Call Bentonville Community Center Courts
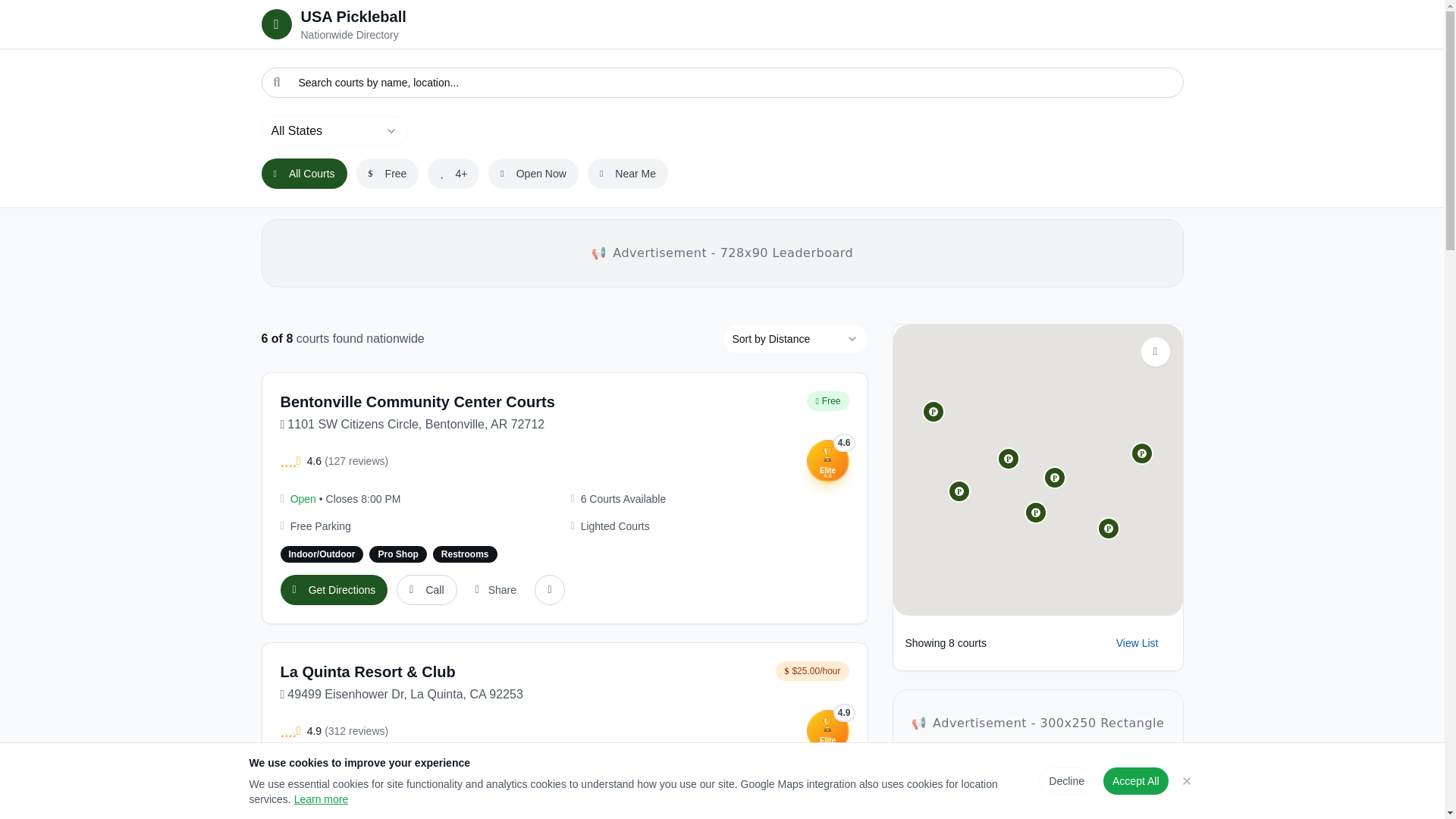The image size is (1456, 819). pos(426,590)
